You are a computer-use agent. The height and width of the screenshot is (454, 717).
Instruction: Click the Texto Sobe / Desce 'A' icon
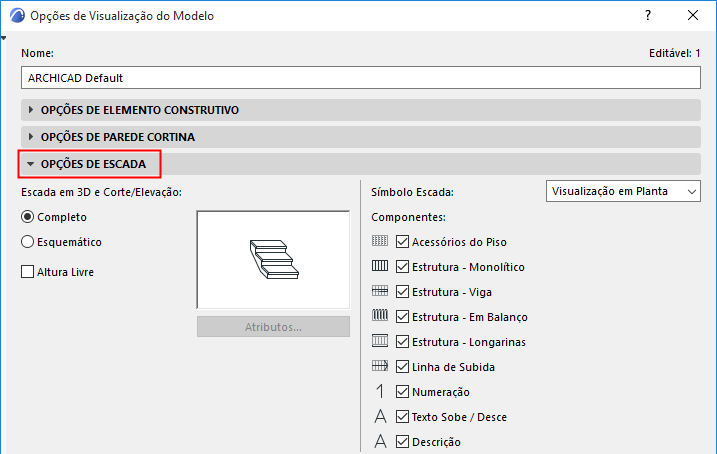(x=380, y=417)
